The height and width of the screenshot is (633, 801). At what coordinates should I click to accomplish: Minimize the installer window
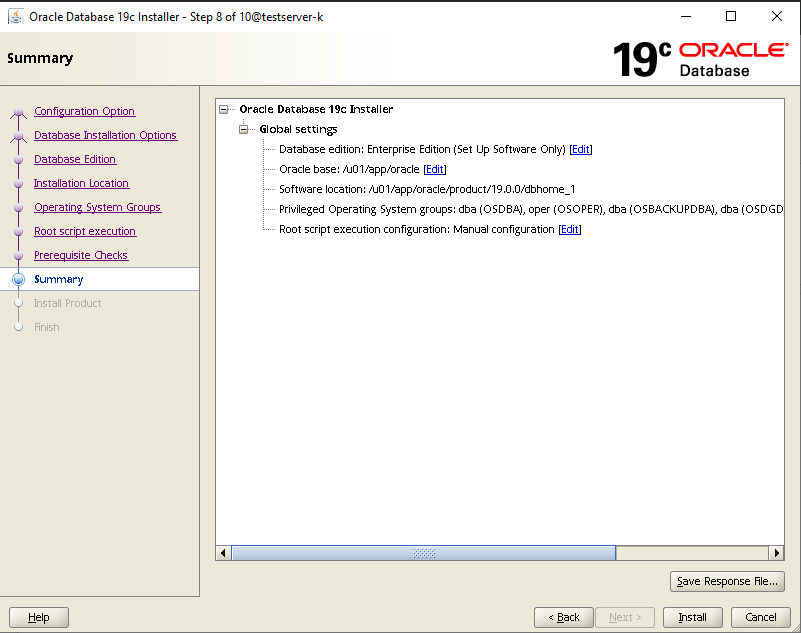click(686, 16)
